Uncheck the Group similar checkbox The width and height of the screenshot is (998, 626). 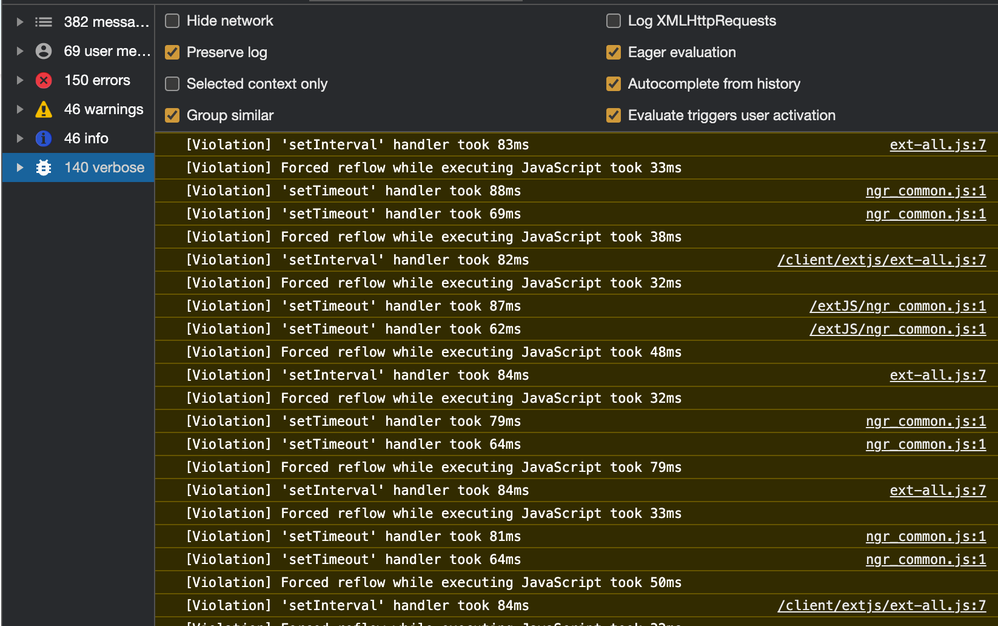(172, 115)
